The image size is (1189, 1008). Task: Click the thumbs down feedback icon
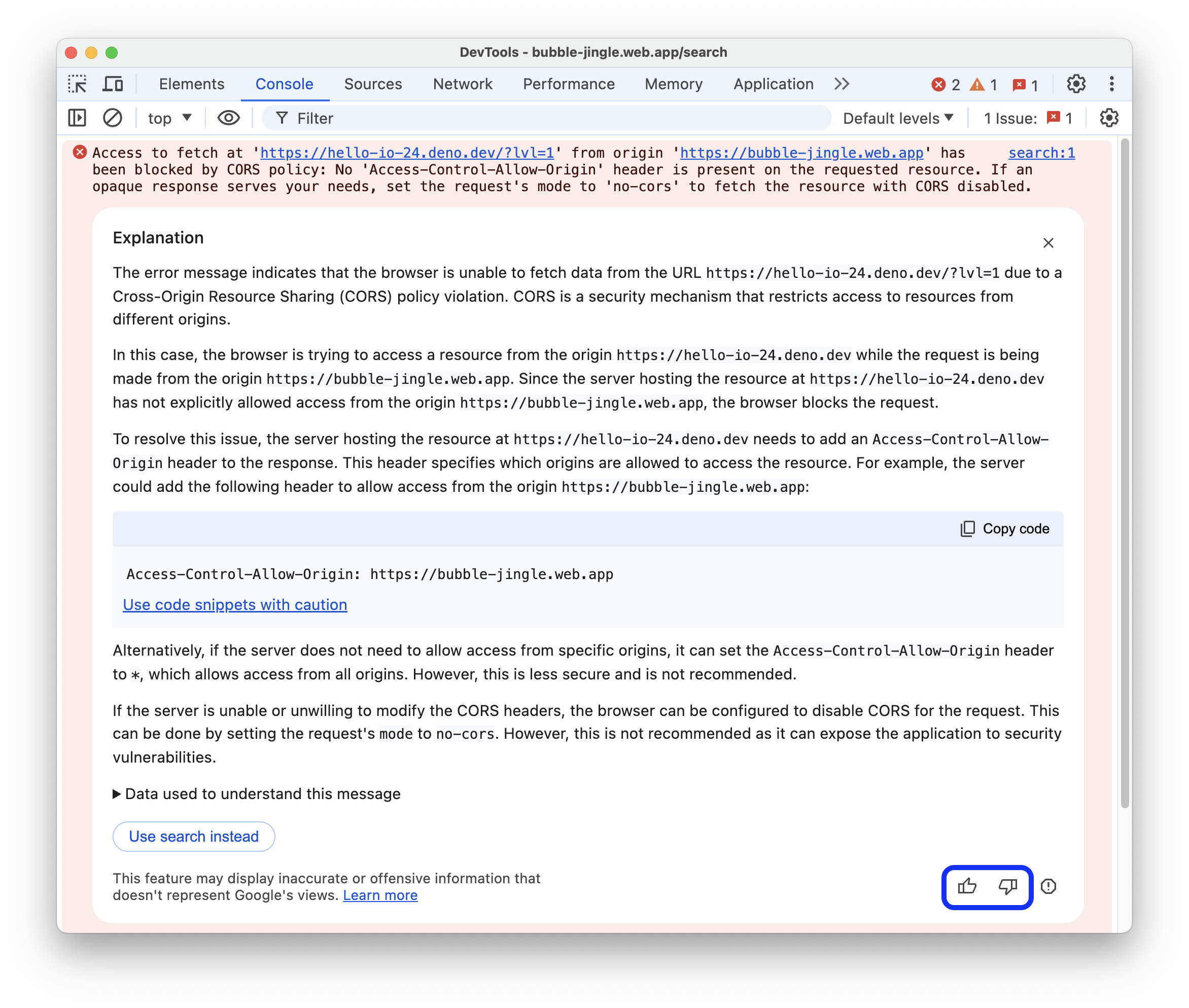pos(1007,886)
